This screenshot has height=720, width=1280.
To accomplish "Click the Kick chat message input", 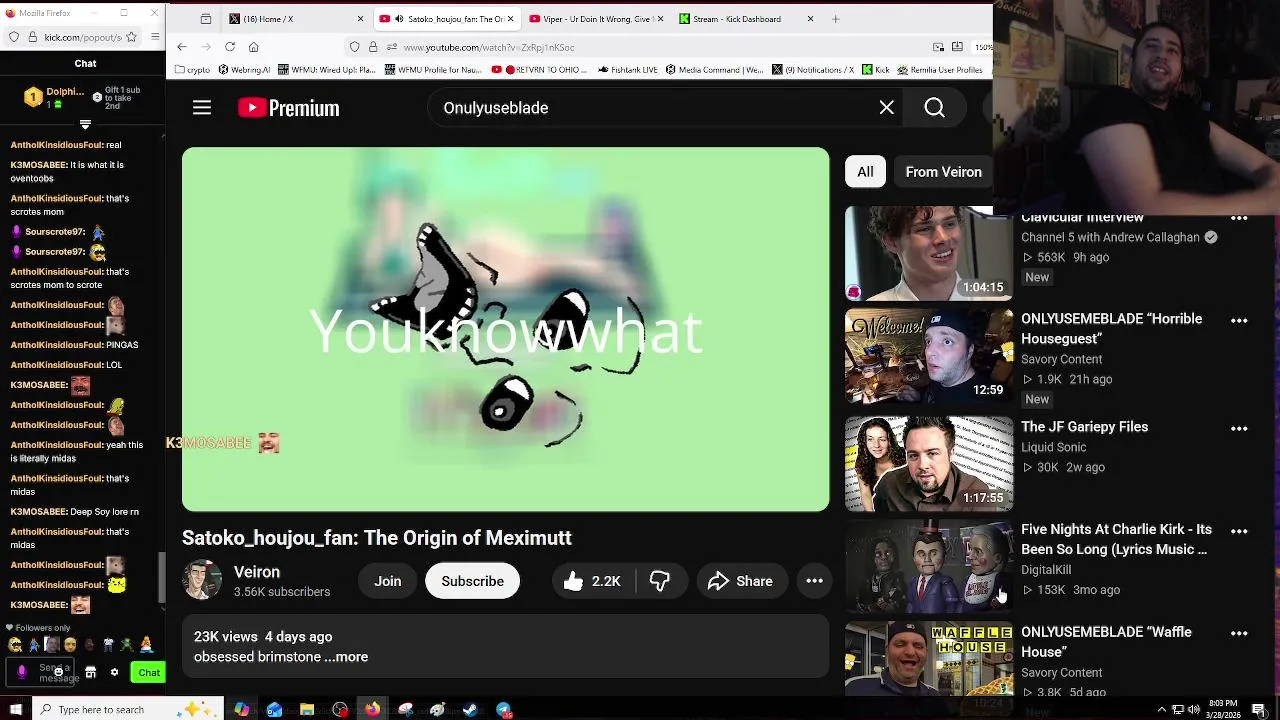I will click(41, 672).
